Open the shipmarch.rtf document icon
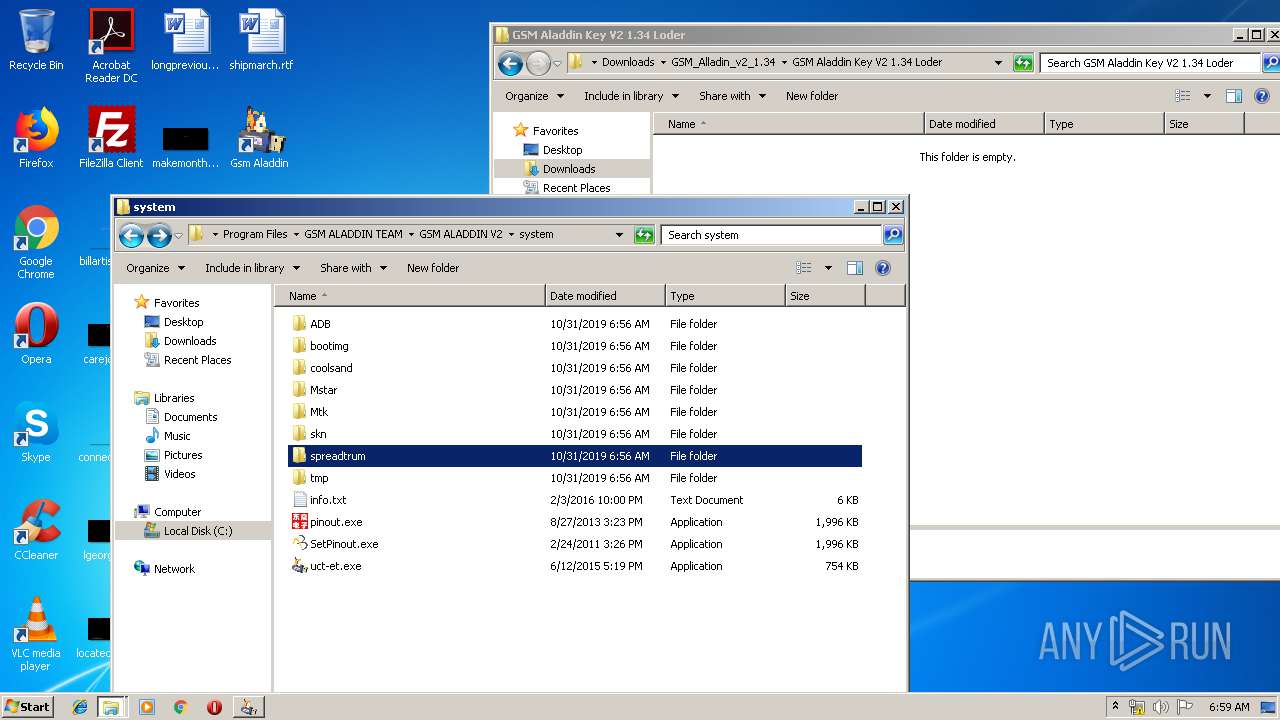The image size is (1280, 720). point(261,40)
